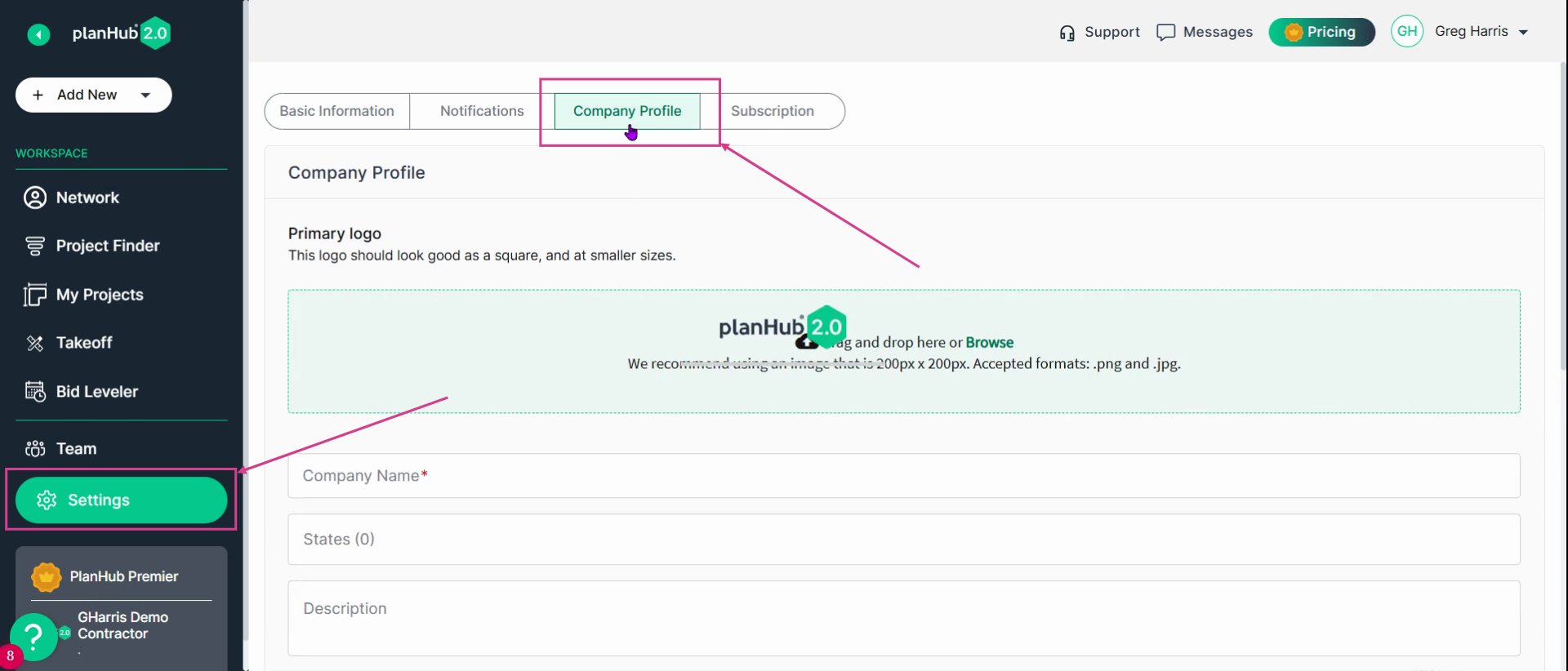Screen dimensions: 1568x671
Task: Collapse sidebar with green arrow icon
Action: 38,34
